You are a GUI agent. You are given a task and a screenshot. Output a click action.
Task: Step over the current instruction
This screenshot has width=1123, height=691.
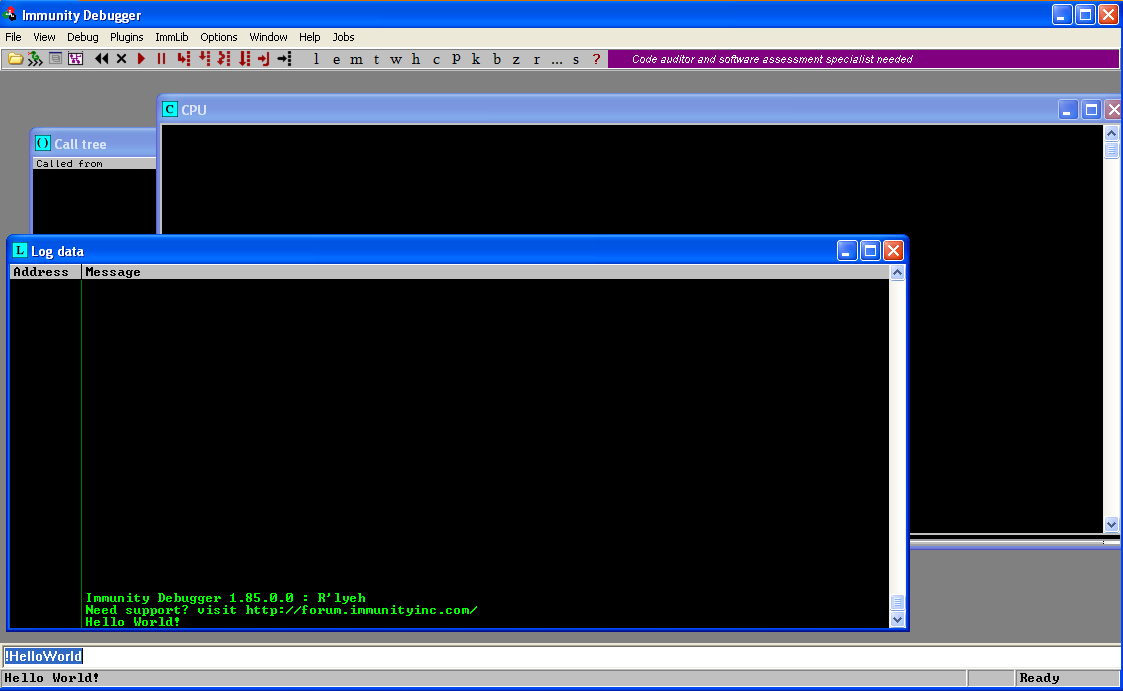coord(202,58)
